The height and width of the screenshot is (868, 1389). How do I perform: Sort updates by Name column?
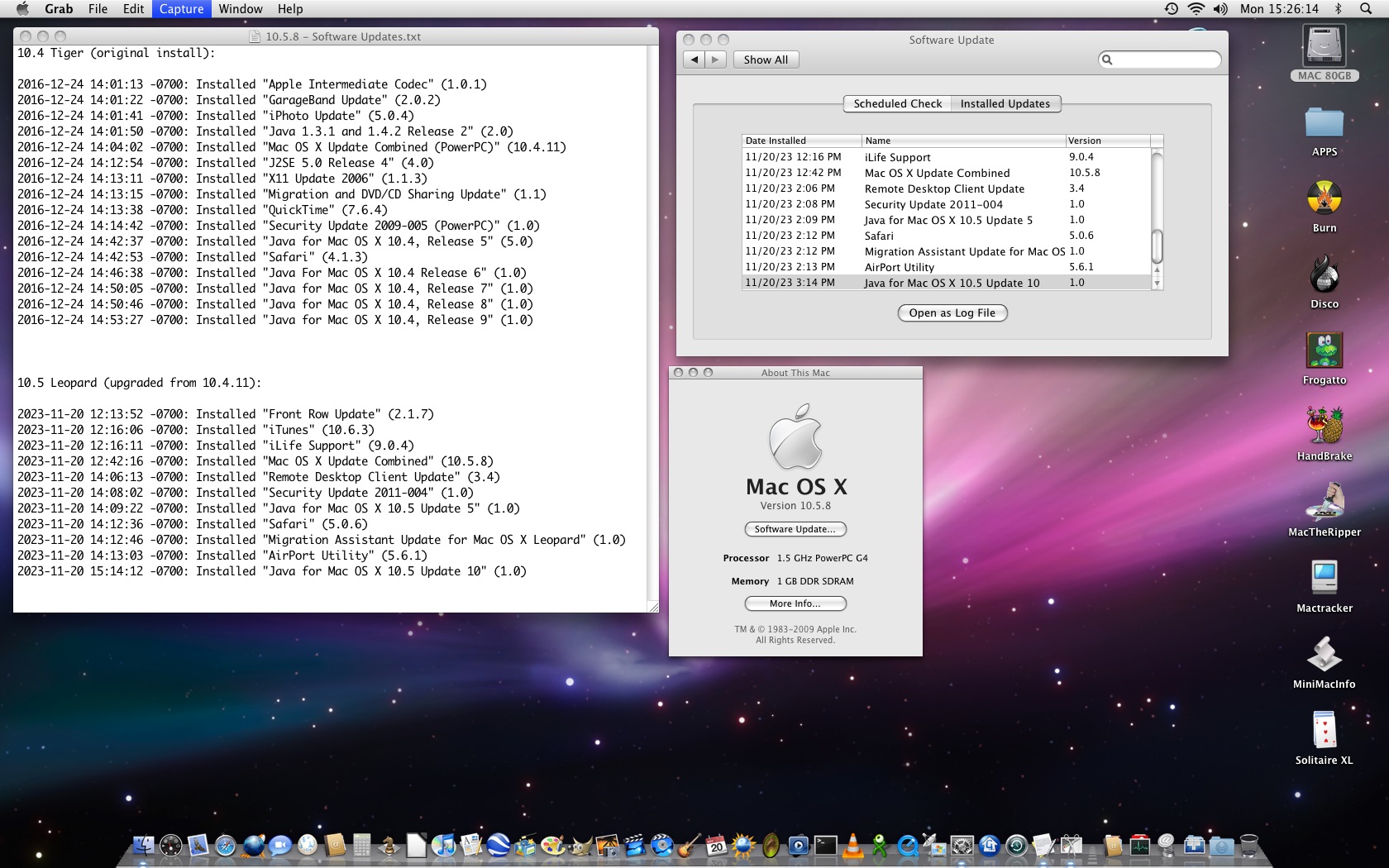964,141
